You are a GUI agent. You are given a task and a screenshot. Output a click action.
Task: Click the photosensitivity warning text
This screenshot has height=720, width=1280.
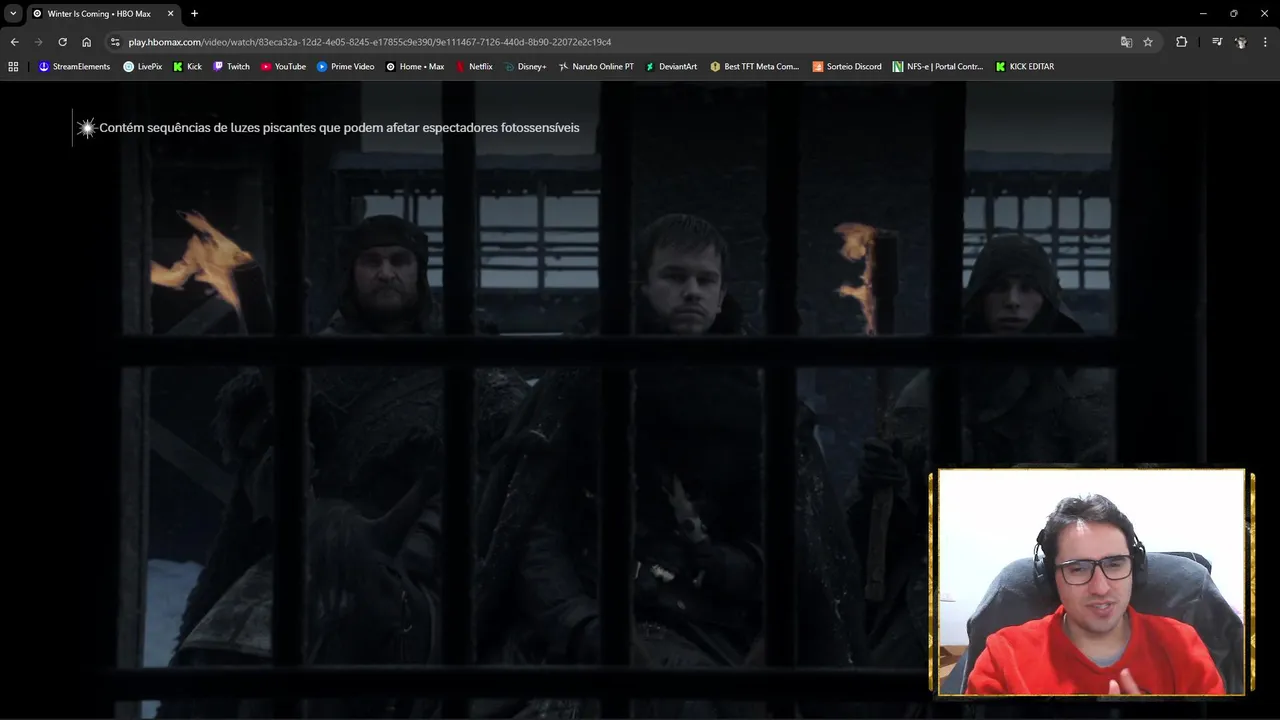point(339,128)
